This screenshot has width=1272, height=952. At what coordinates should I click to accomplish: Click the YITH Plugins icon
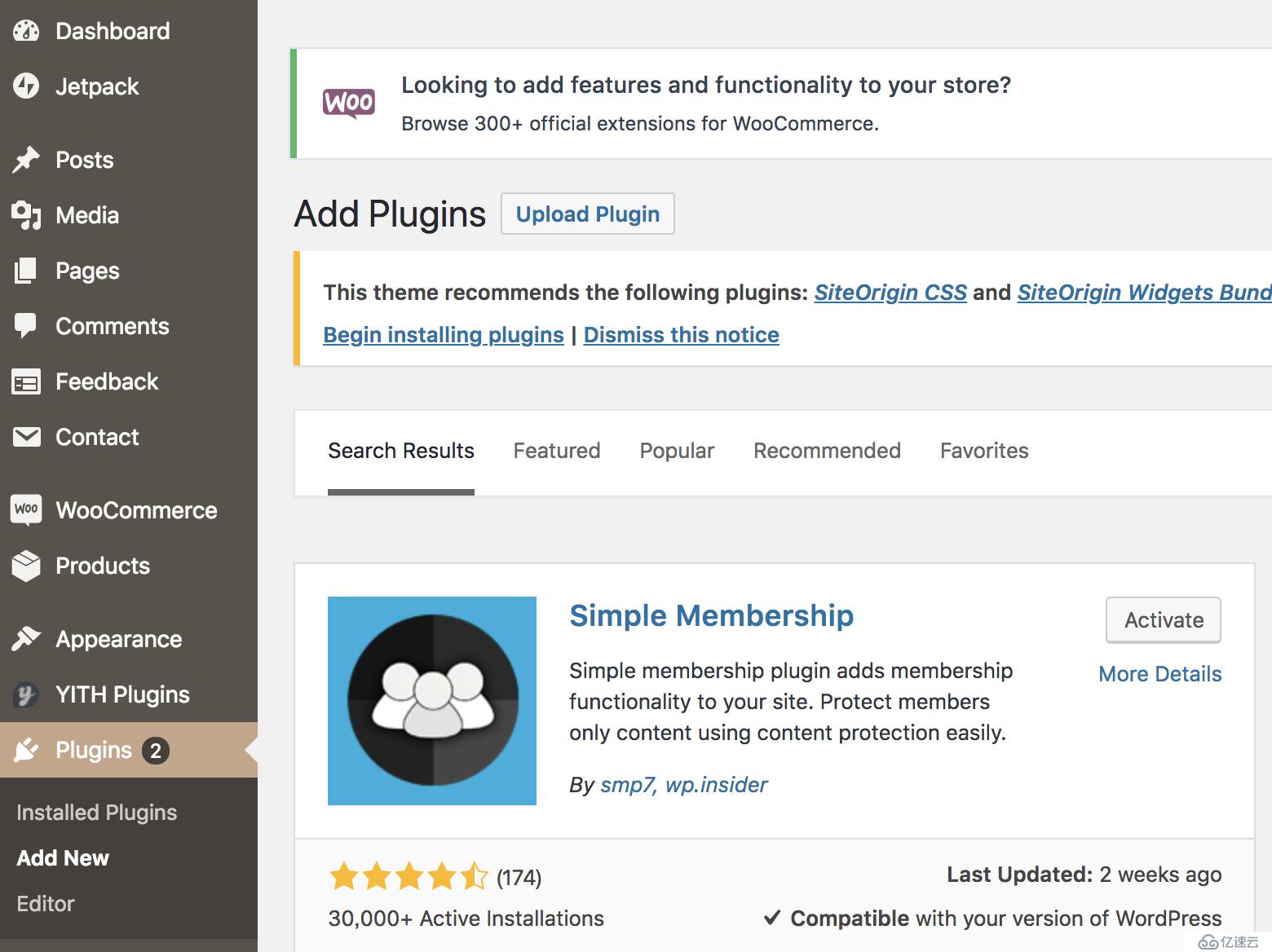click(26, 694)
